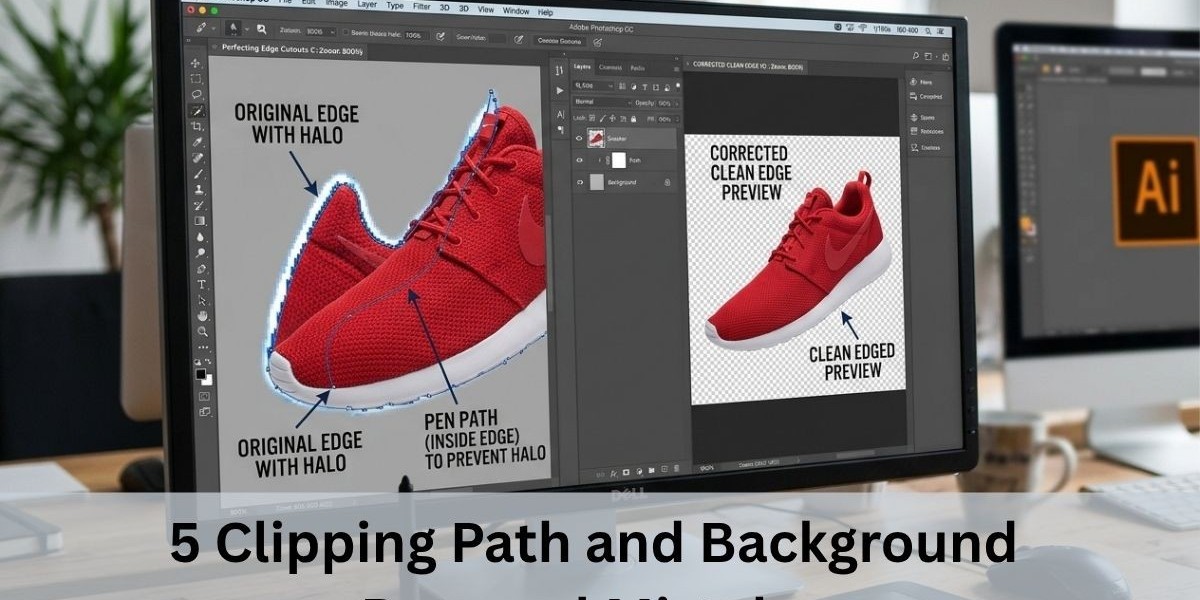The width and height of the screenshot is (1200, 600).
Task: Hide the Path layer with its eye icon
Action: click(x=579, y=160)
